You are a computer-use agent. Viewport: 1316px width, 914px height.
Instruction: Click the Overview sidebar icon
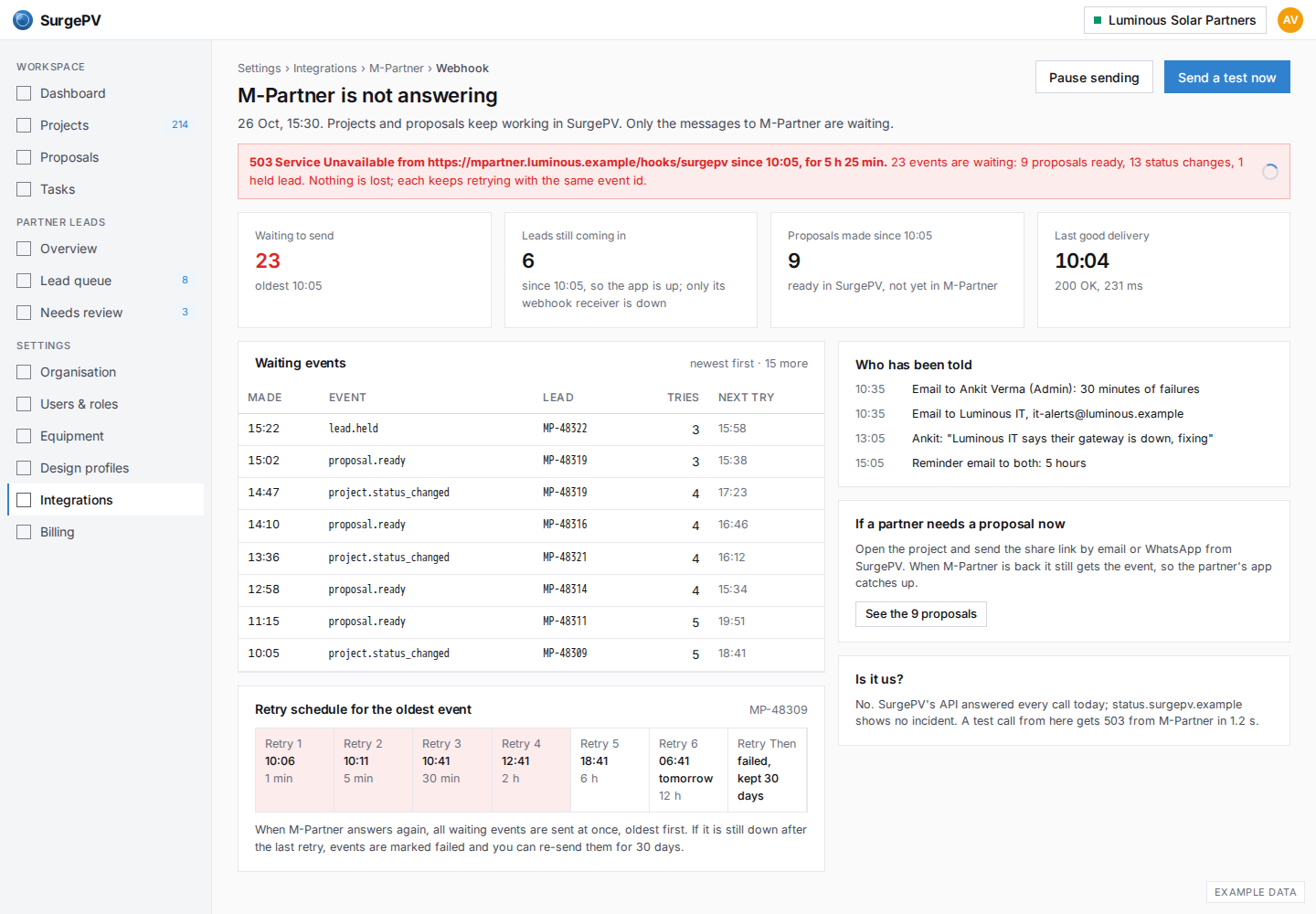24,249
